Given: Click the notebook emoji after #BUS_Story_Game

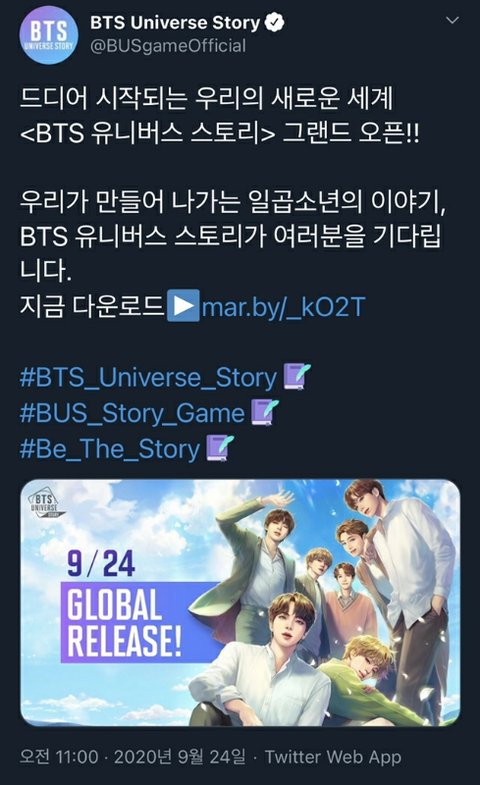Looking at the screenshot, I should pos(264,413).
